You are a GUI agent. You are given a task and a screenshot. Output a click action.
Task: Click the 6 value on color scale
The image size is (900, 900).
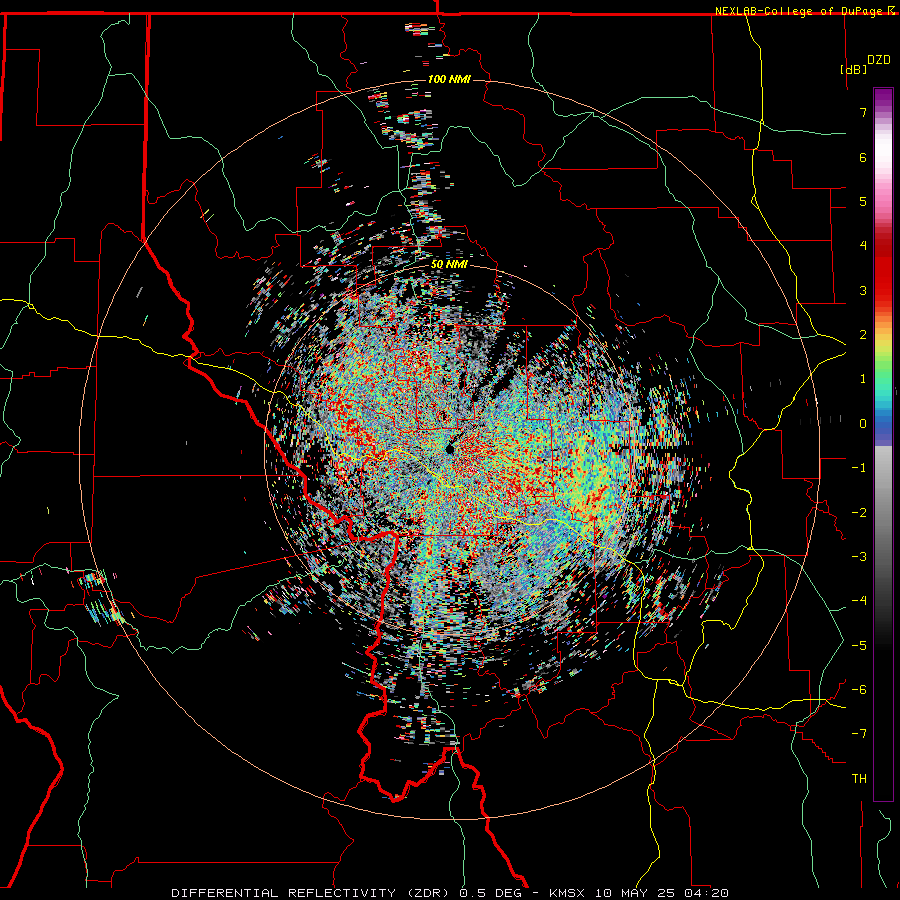tap(863, 157)
